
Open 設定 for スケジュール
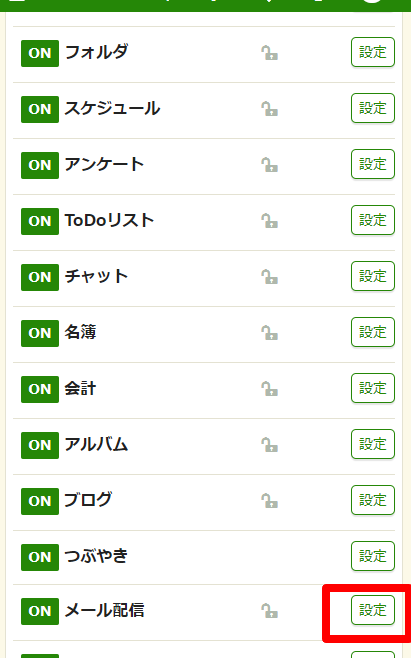pyautogui.click(x=373, y=108)
